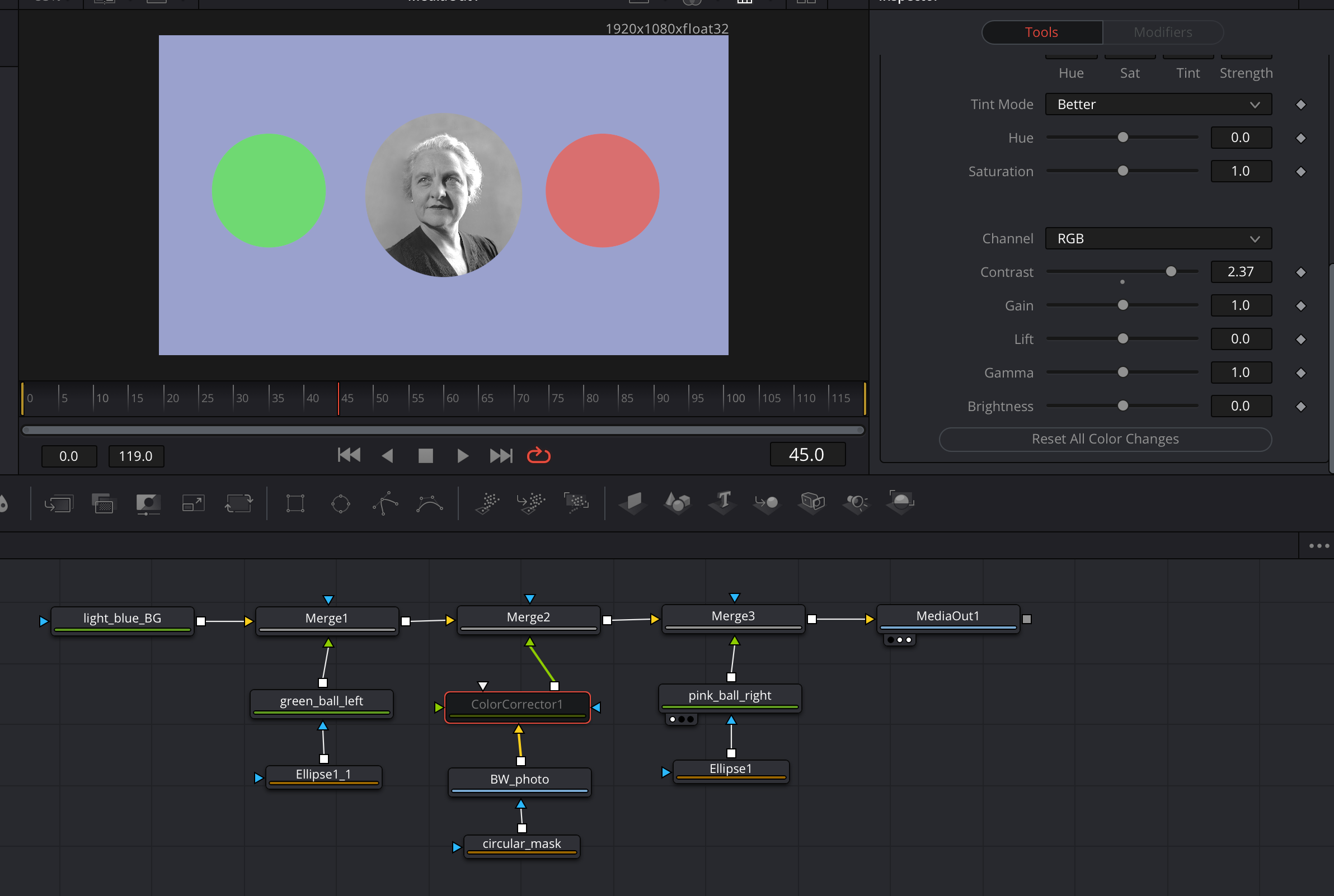The width and height of the screenshot is (1334, 896).
Task: Jump to the last frame
Action: 501,455
